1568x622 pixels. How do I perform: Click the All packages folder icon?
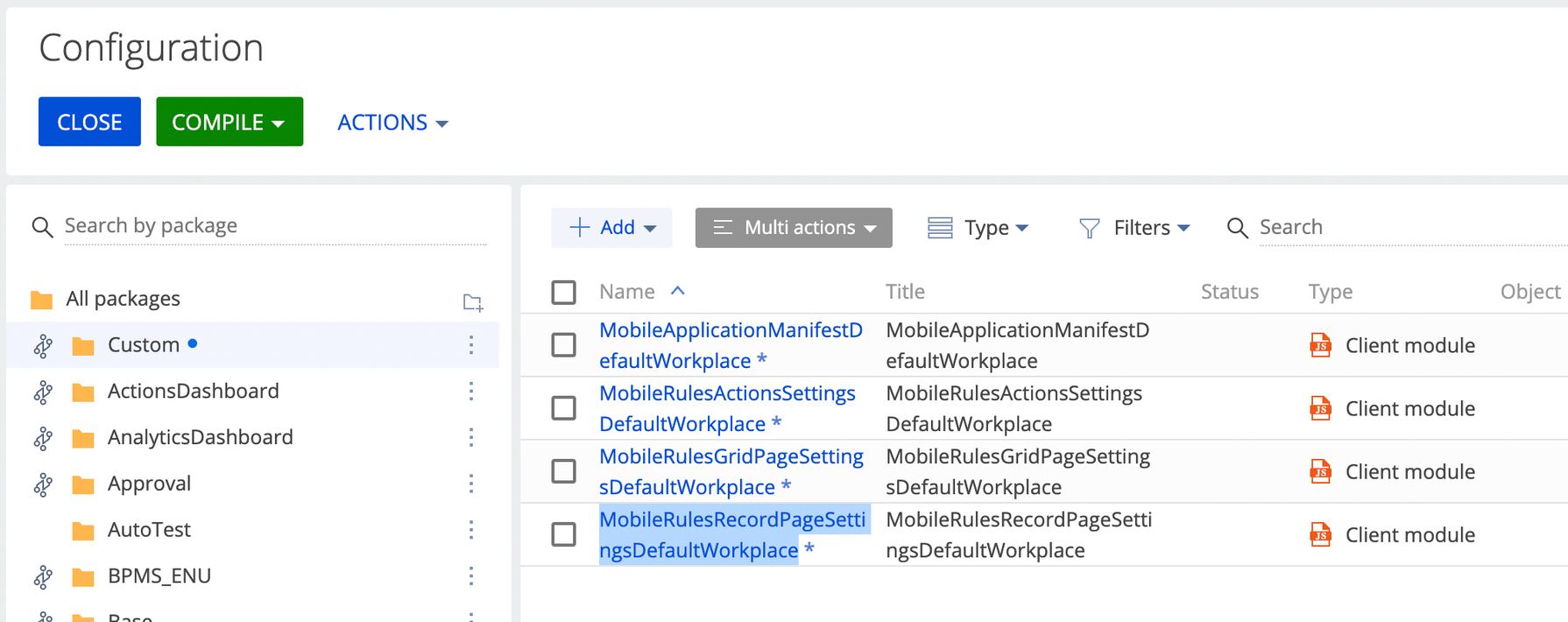click(x=41, y=300)
